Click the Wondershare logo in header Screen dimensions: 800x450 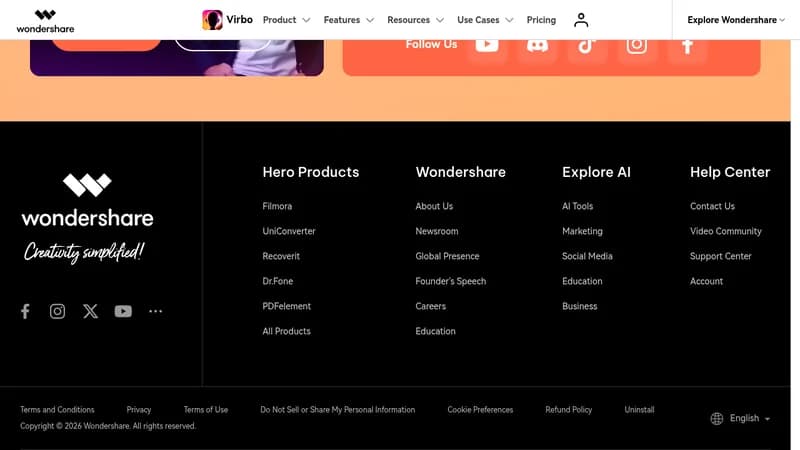coord(45,21)
